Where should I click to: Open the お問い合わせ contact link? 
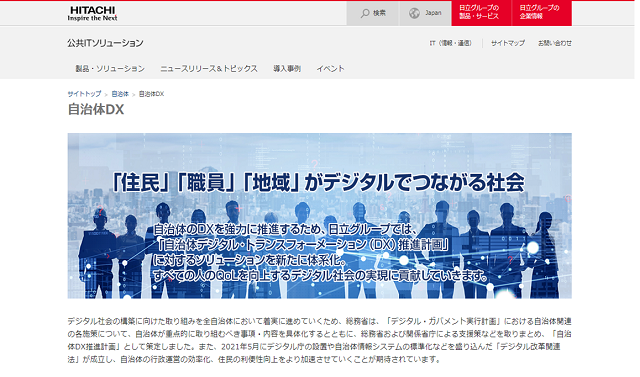click(x=555, y=43)
